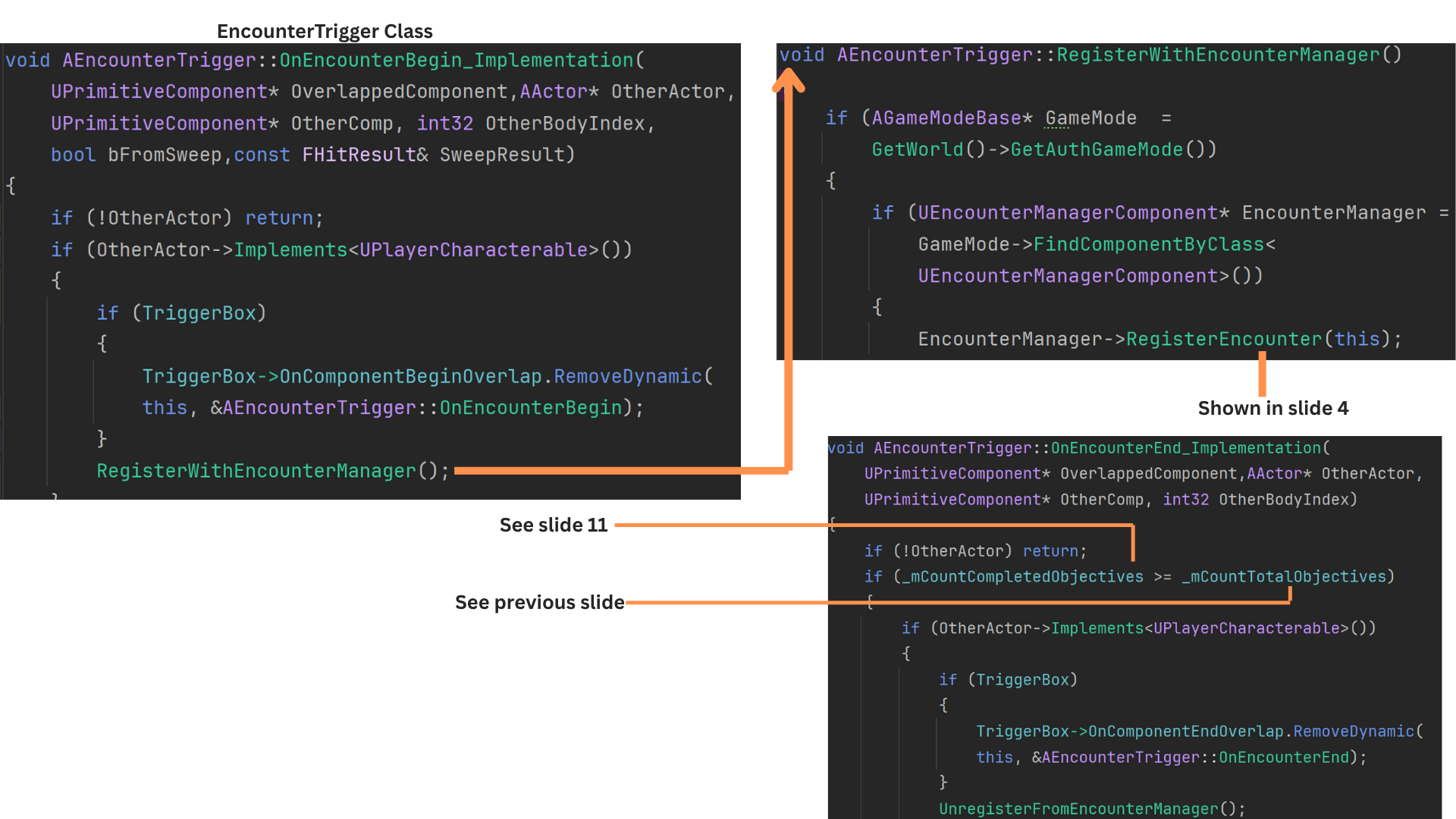Click the underlined GameMode variable
This screenshot has width=1456, height=819.
coord(1090,118)
